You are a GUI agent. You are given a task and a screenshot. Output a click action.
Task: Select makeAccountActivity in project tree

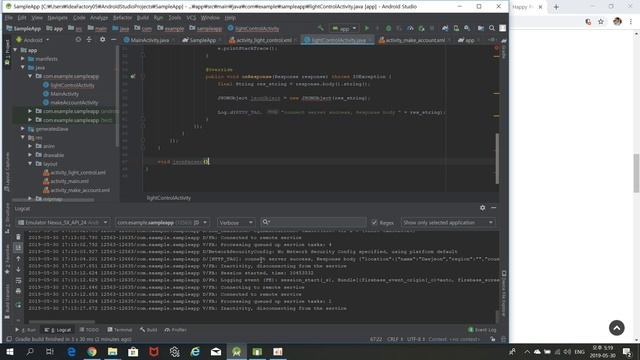pos(74,103)
